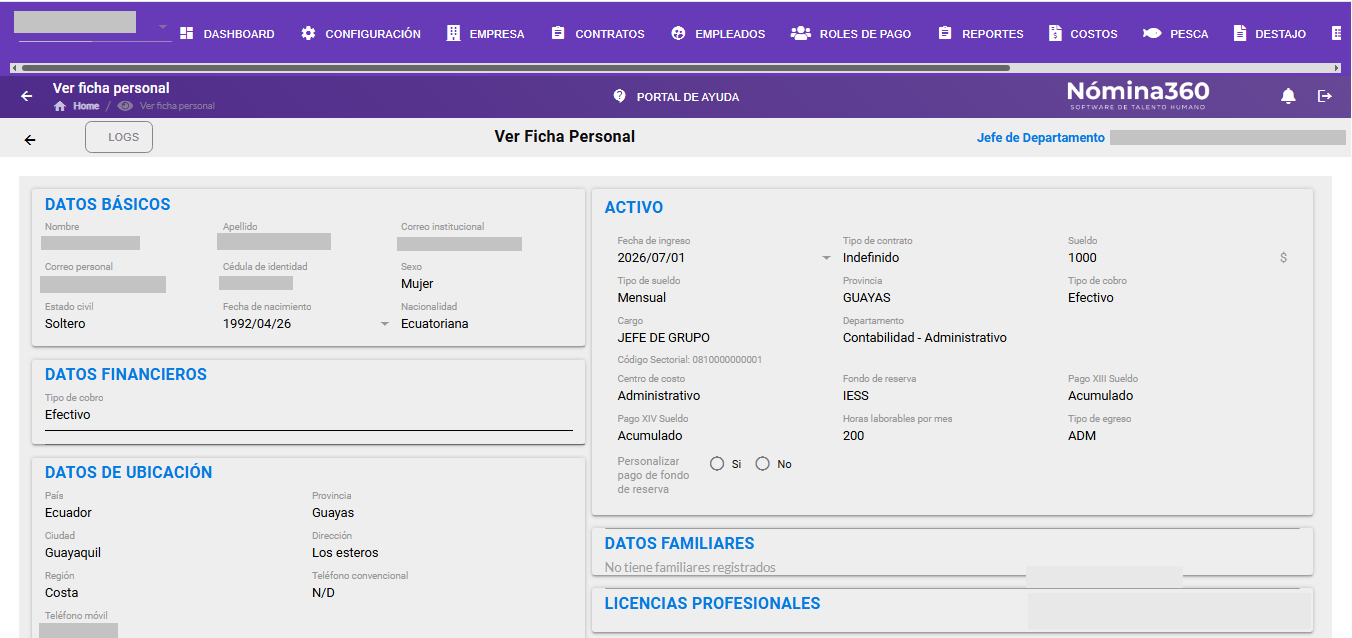Image resolution: width=1352 pixels, height=638 pixels.
Task: Open the Fecha de nacimiento dropdown arrow
Action: (385, 324)
